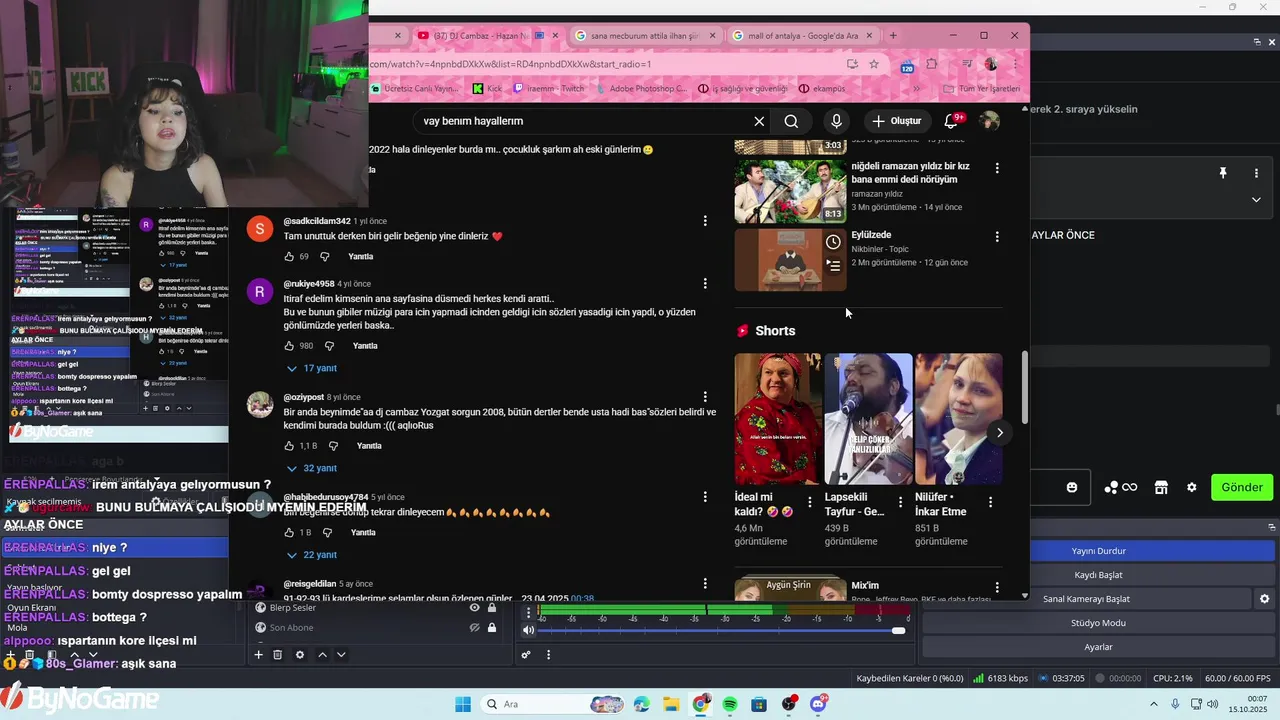
Task: Open the YouTube notifications bell
Action: tap(951, 121)
